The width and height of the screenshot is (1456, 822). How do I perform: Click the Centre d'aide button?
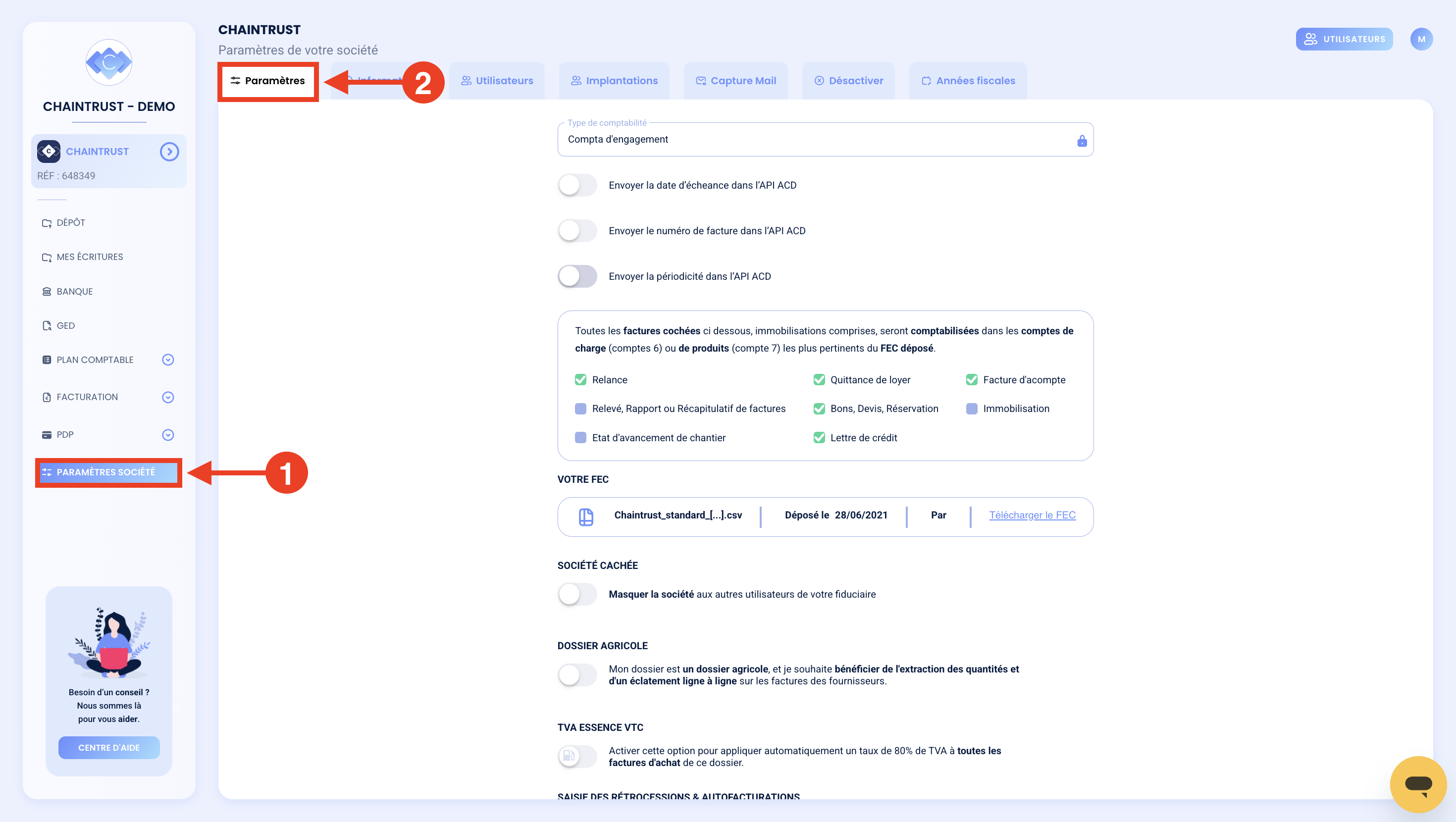click(x=108, y=748)
